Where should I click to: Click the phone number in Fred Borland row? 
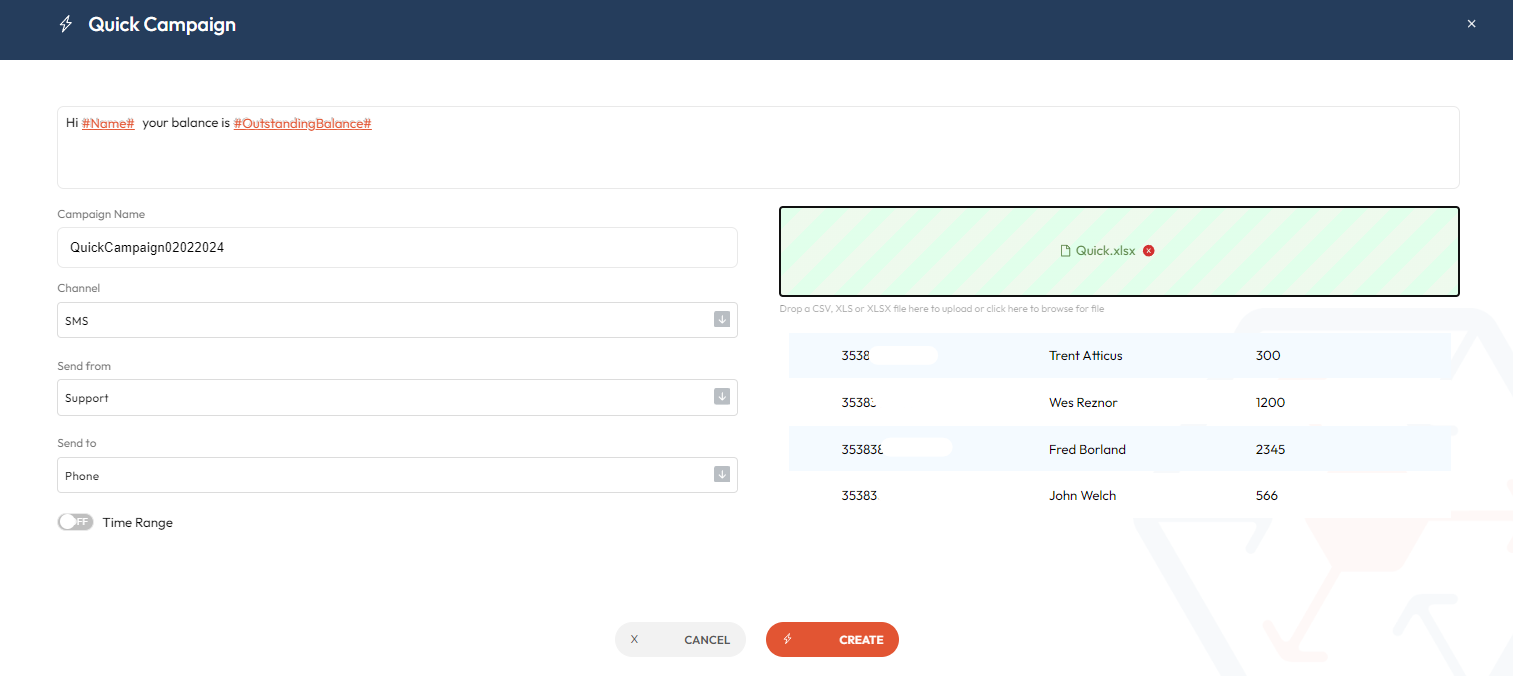863,449
